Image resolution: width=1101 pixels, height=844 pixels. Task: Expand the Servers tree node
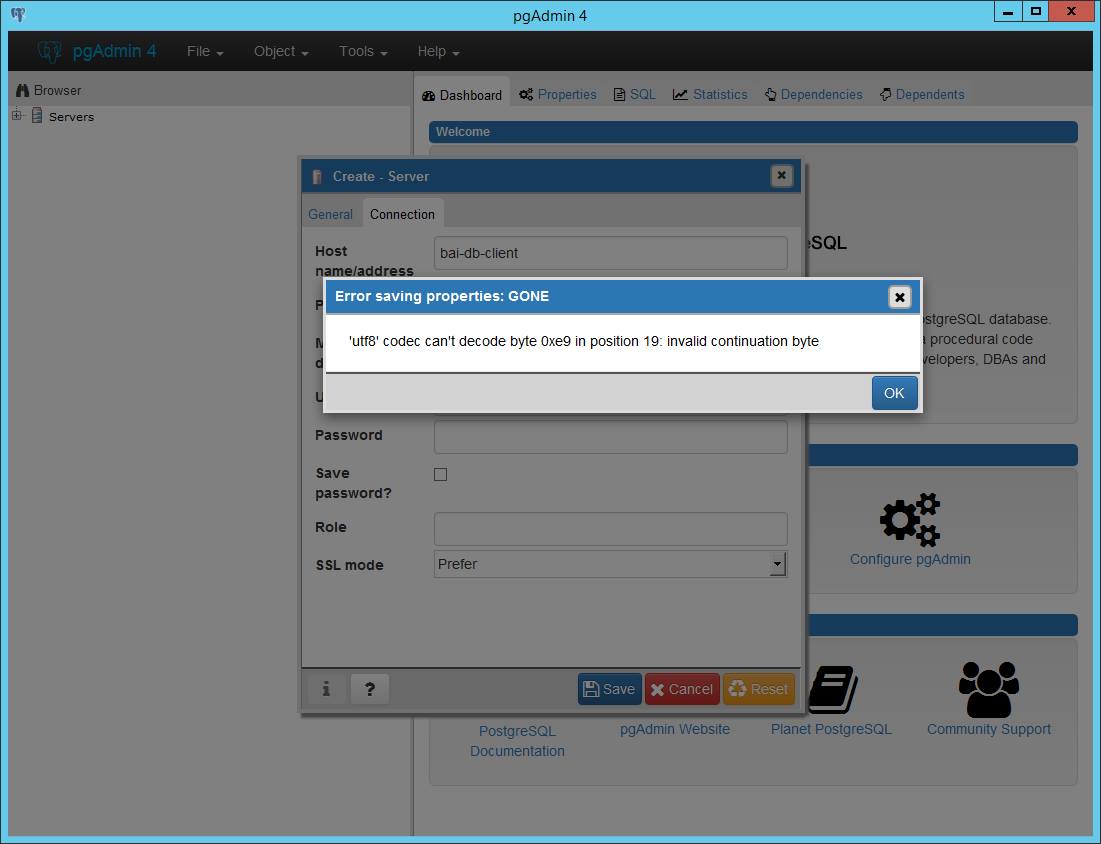(x=17, y=115)
